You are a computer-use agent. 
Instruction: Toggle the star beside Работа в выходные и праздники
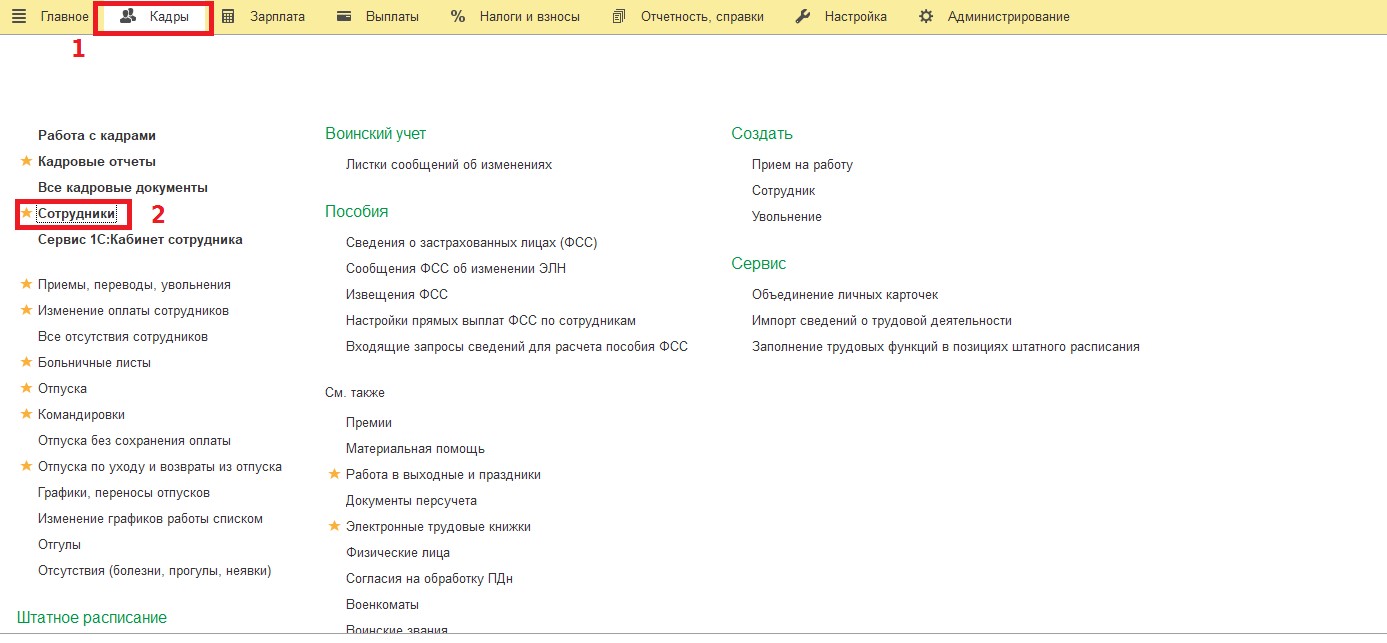(x=335, y=474)
